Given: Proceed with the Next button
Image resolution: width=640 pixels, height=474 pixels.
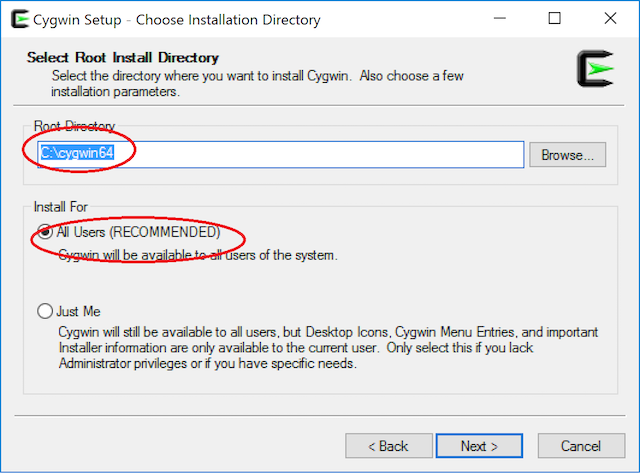Looking at the screenshot, I should click(x=479, y=446).
